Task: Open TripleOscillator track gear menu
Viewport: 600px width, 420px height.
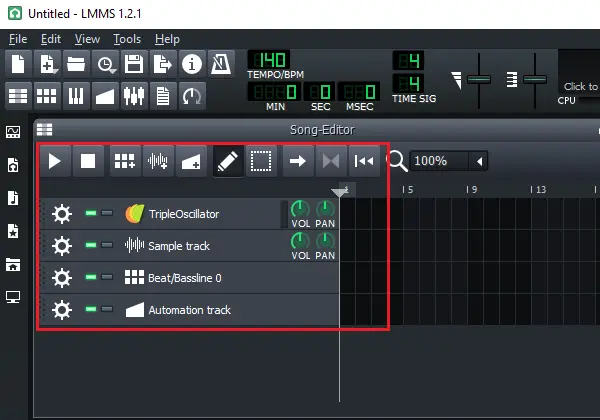Action: pos(62,214)
